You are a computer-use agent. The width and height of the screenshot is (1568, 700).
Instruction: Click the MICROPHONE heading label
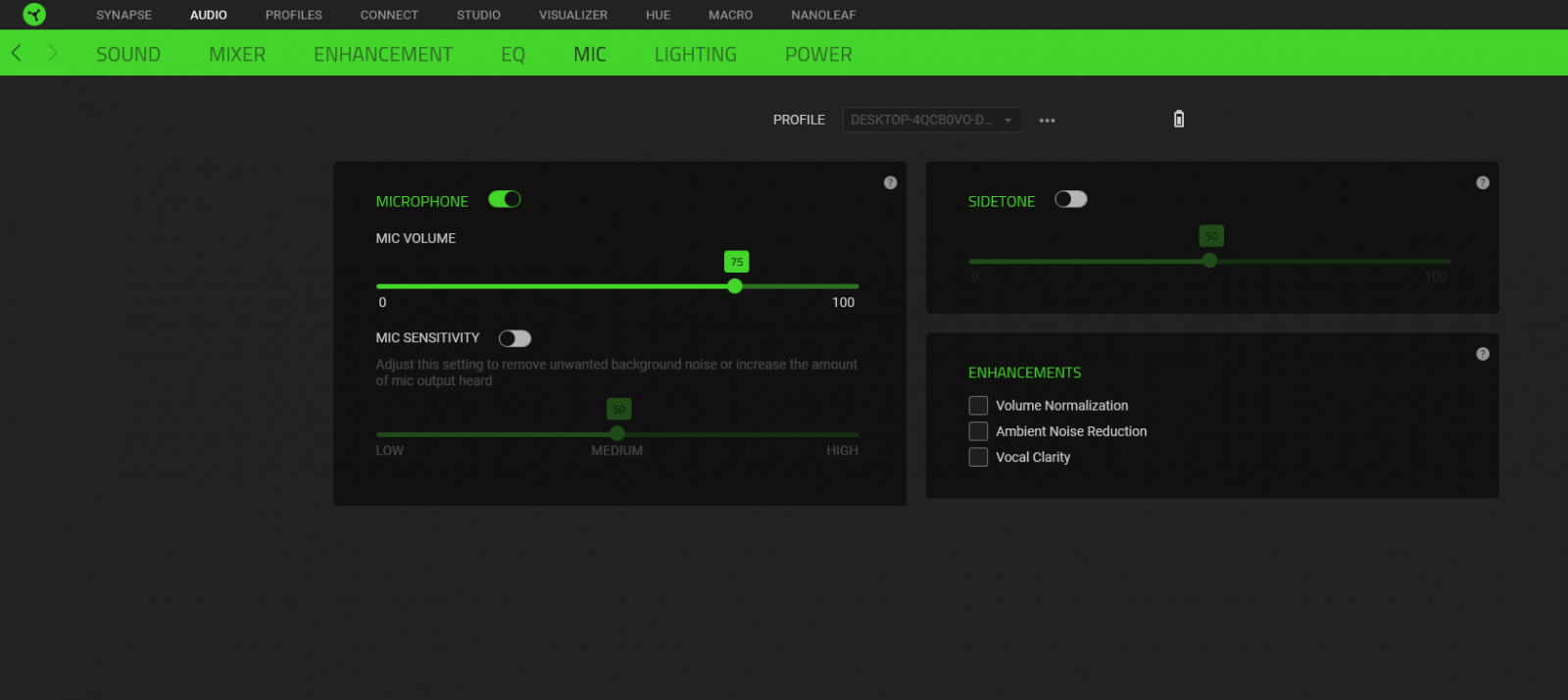tap(422, 201)
